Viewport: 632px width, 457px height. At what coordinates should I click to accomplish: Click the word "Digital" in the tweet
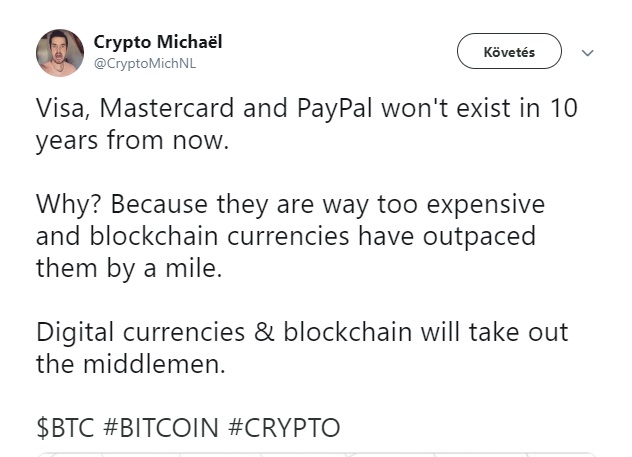point(75,333)
